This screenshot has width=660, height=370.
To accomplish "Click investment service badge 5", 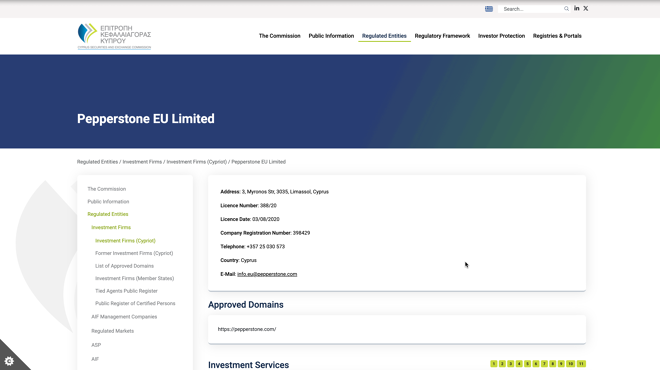I will pos(527,364).
